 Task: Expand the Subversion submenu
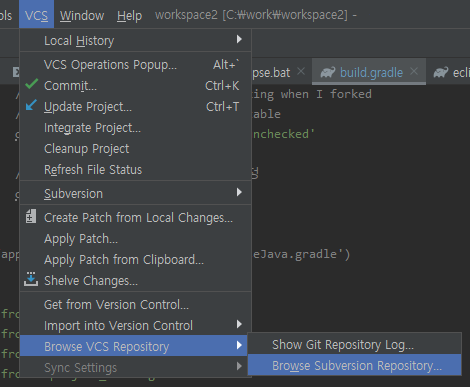[x=135, y=193]
